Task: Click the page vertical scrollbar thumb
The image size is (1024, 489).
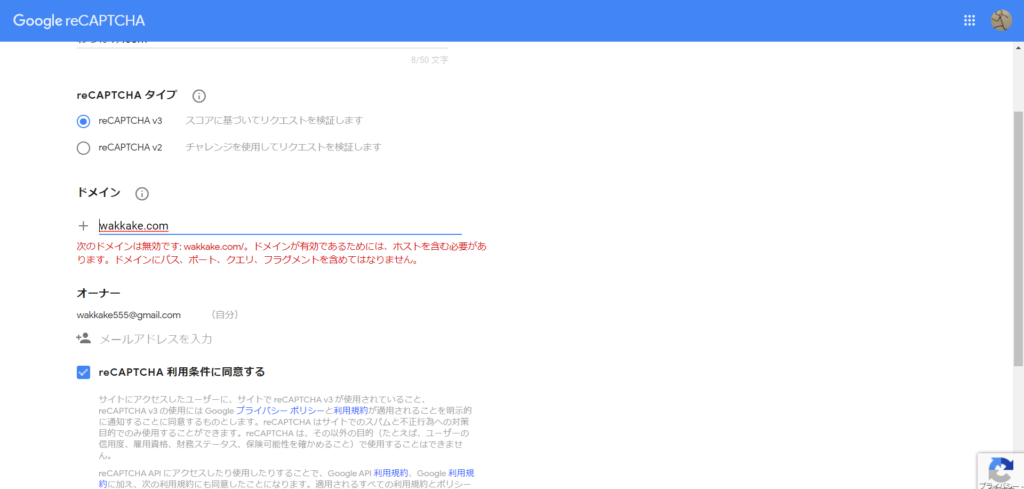Action: click(x=1018, y=238)
